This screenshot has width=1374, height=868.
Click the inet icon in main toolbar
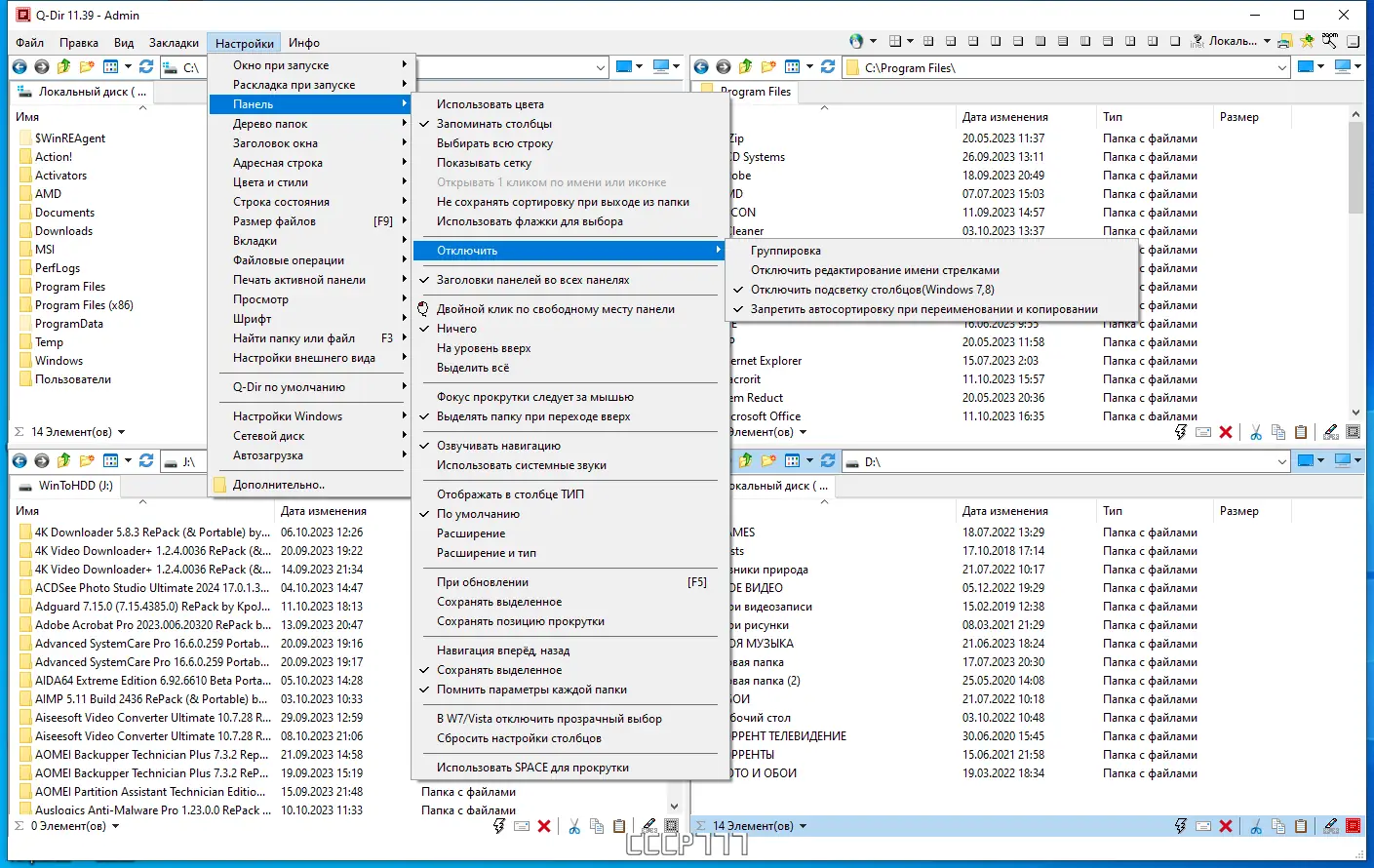point(1197,41)
